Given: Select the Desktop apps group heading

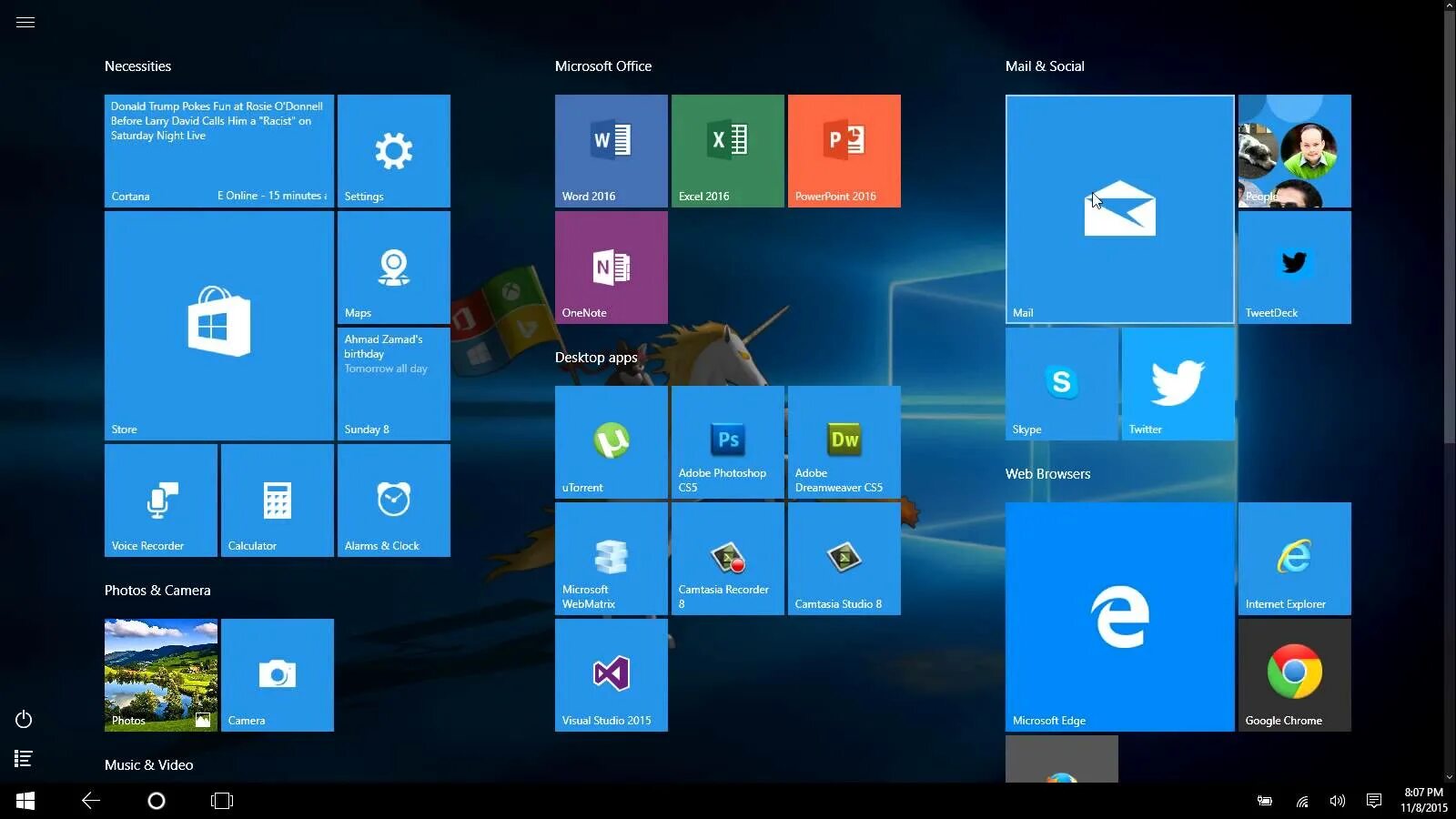Looking at the screenshot, I should (596, 358).
